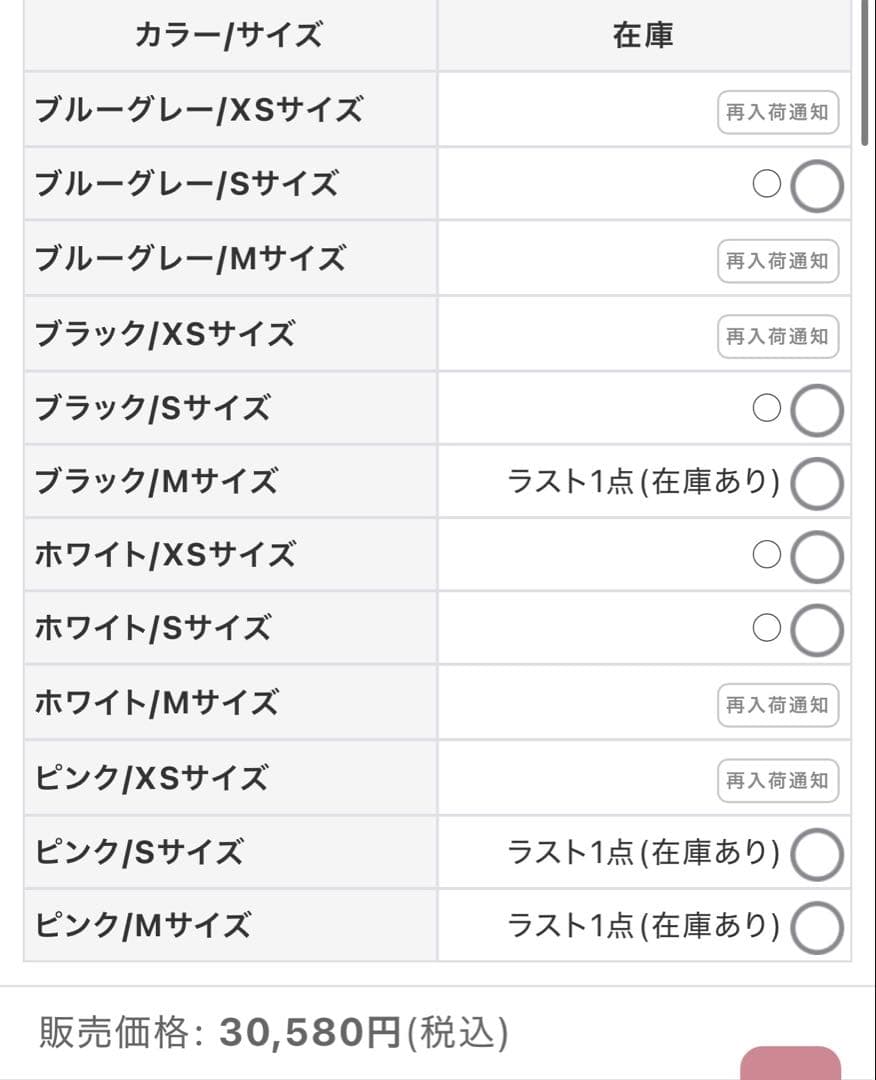Click the カラー/サイズ column header
The height and width of the screenshot is (1080, 876).
(229, 36)
